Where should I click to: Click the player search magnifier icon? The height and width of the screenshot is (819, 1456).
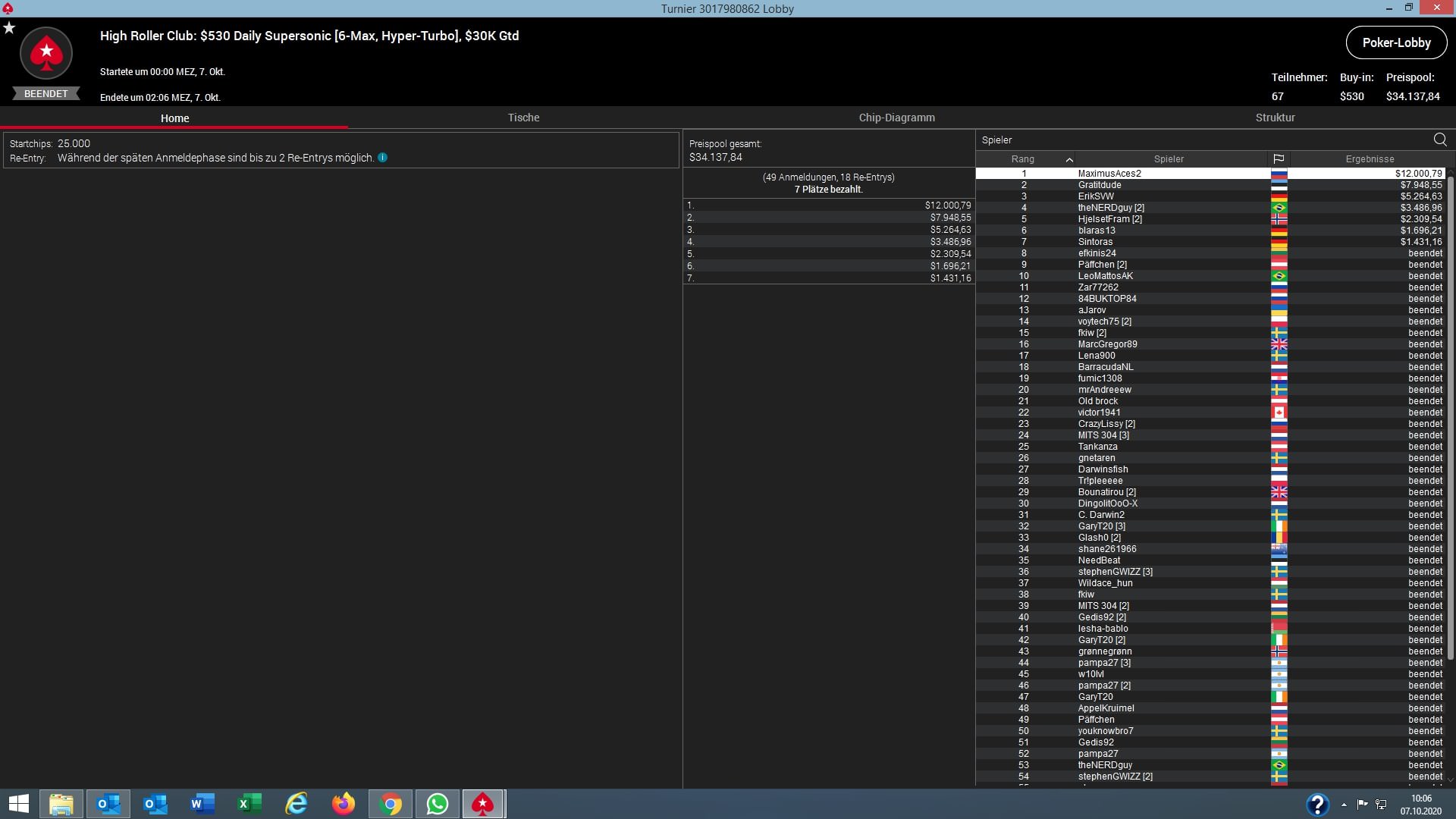1439,140
